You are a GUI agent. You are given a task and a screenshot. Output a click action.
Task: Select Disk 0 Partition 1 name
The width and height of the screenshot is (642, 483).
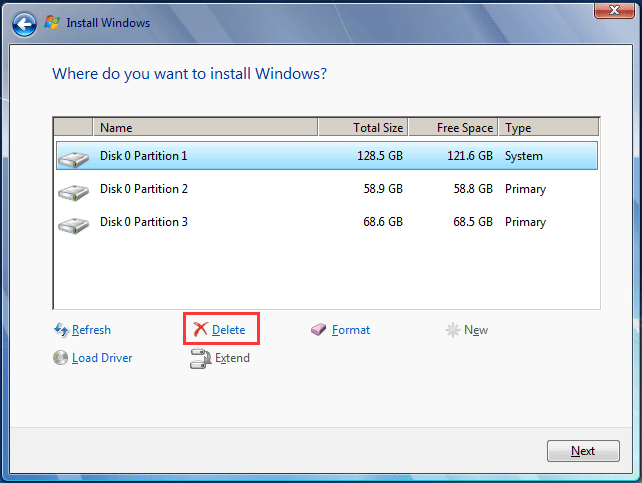point(144,156)
